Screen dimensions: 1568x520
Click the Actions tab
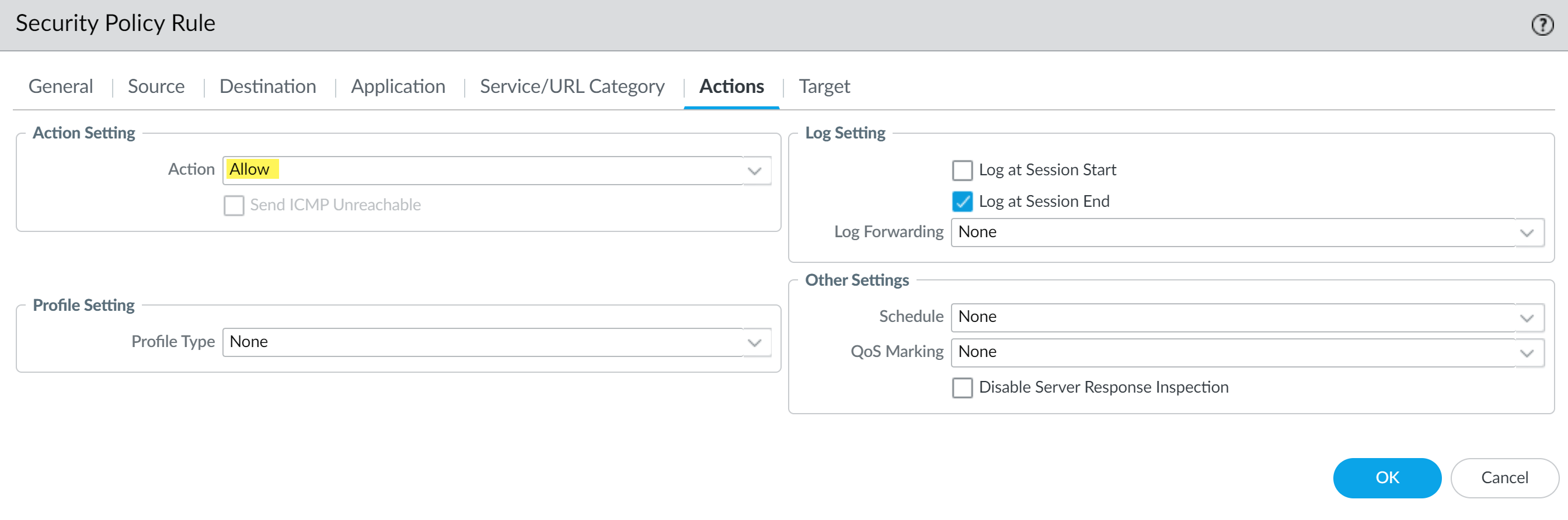[731, 86]
